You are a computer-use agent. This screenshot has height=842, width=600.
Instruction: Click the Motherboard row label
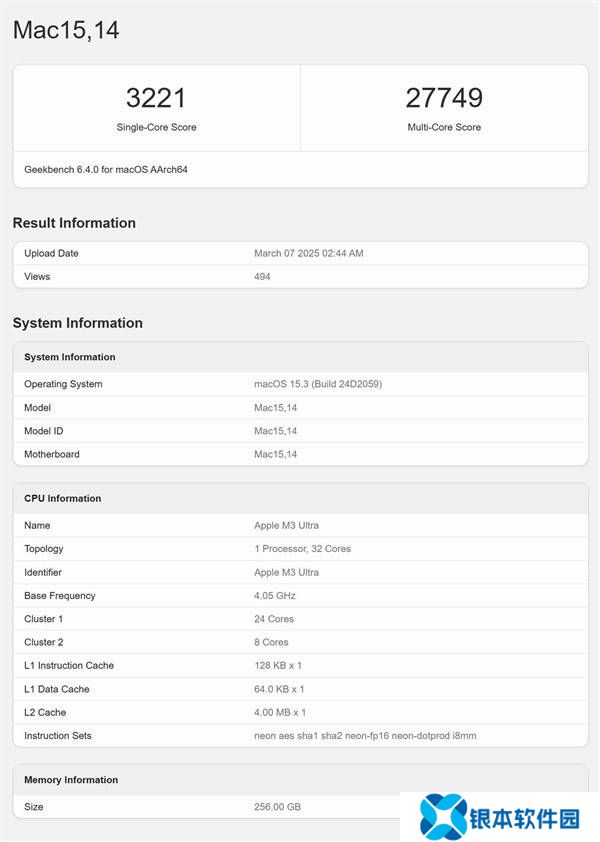coord(52,454)
